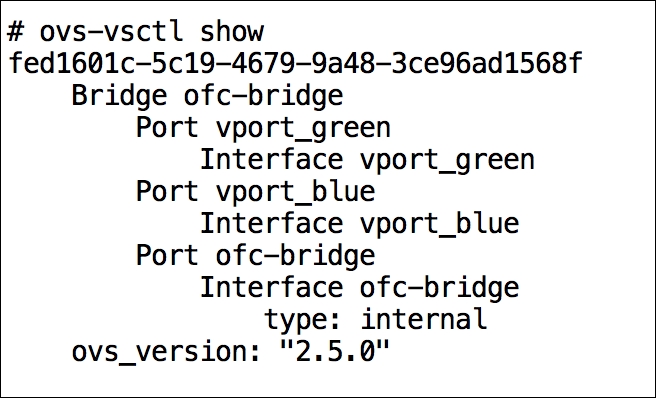Click the 'Port ofc-bridge' line
Image resolution: width=656 pixels, height=398 pixels.
(x=256, y=256)
